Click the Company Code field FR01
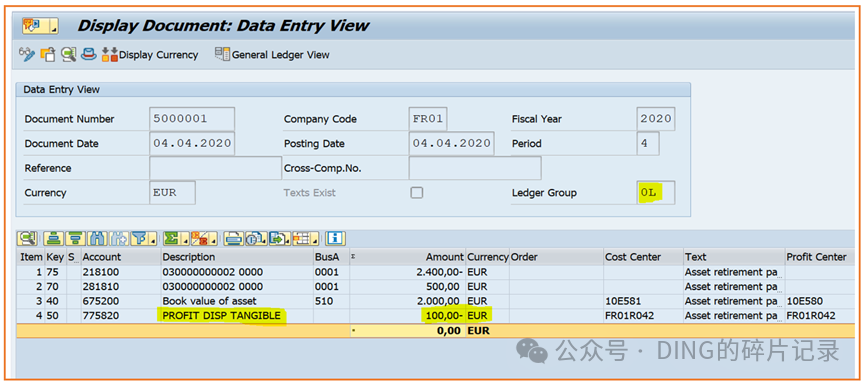 pos(428,119)
